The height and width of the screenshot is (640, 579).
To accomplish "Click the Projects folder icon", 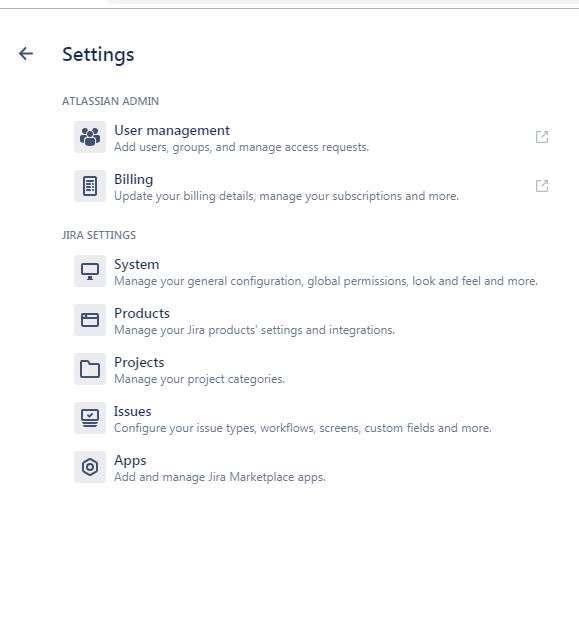I will point(90,369).
